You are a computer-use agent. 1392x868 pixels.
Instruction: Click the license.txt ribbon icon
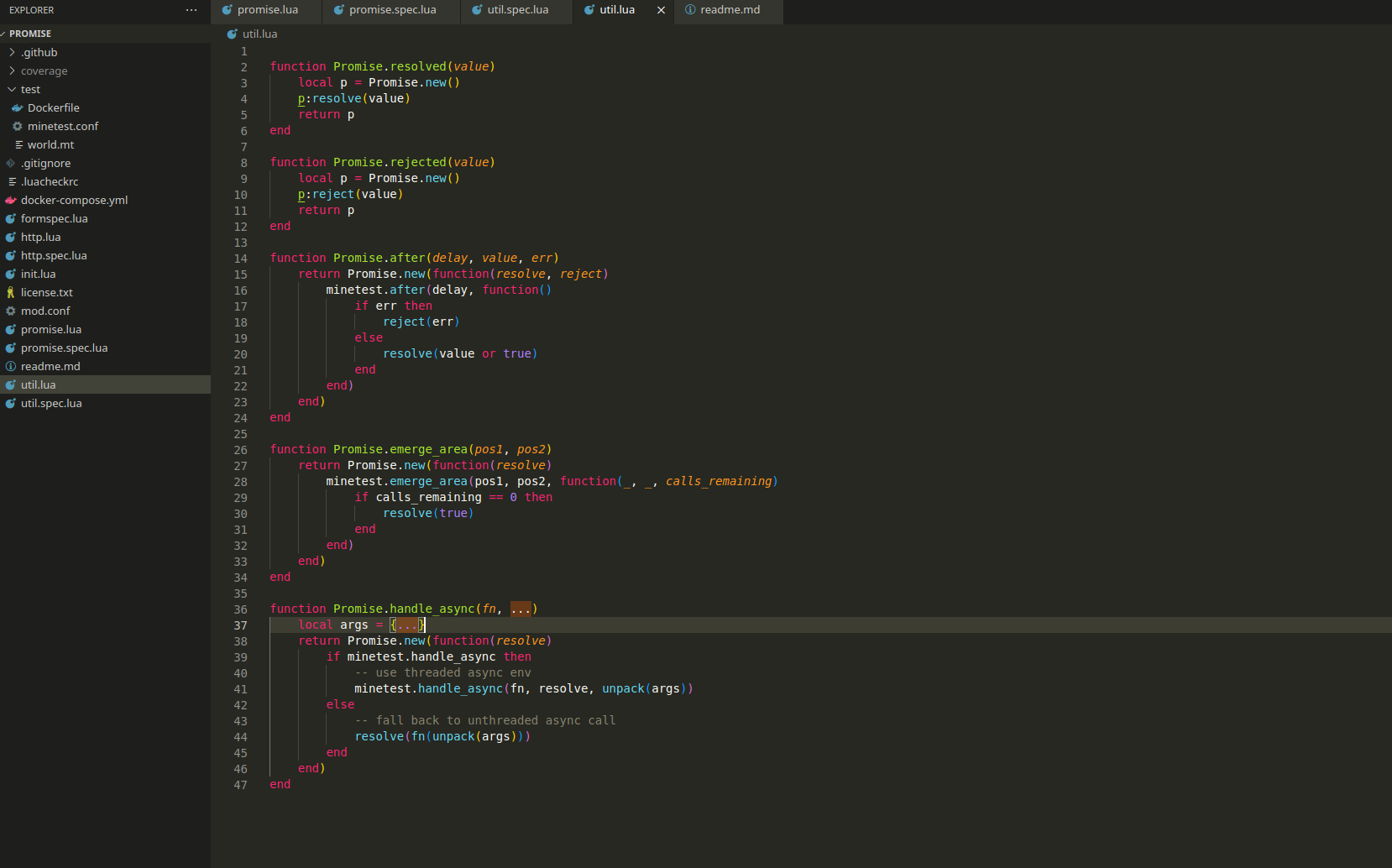[x=10, y=293]
